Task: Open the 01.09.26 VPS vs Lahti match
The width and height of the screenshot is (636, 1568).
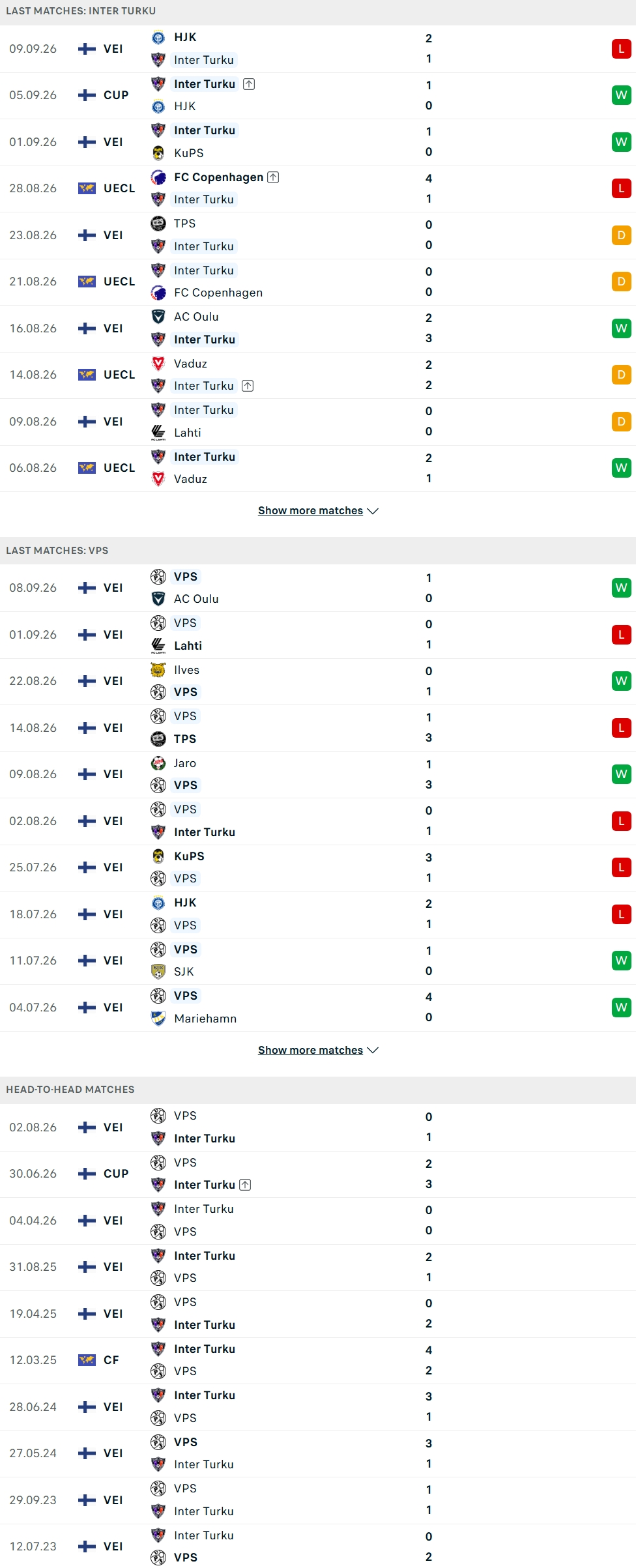Action: [318, 635]
